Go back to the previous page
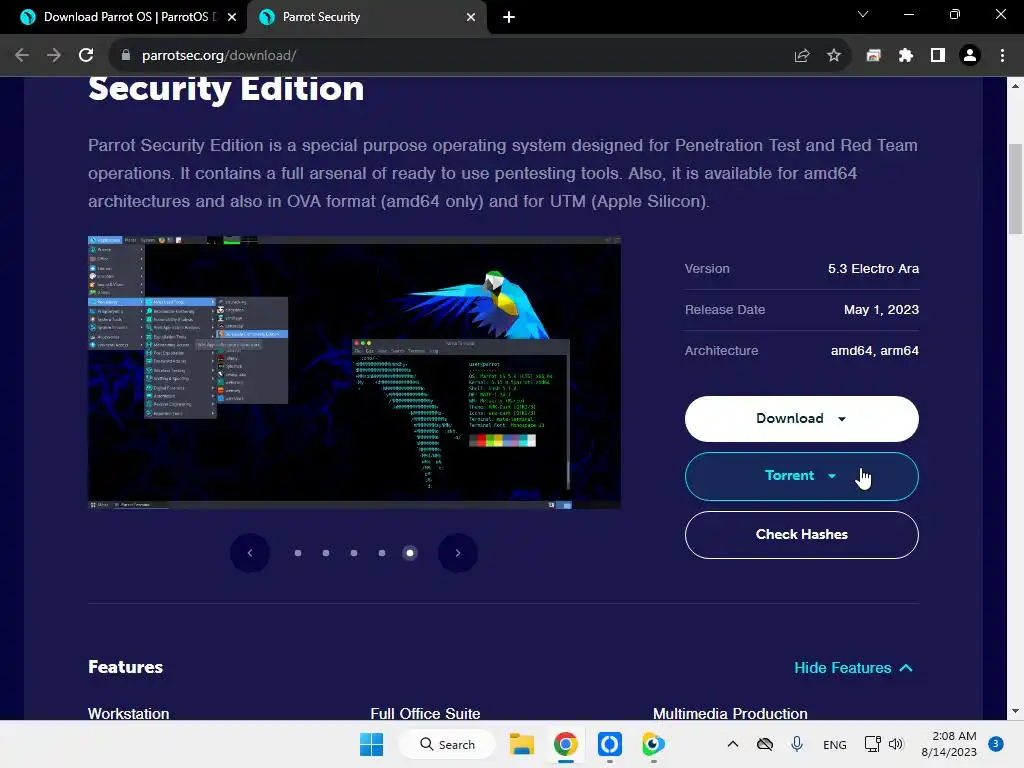Screen dimensions: 1024x768 [22, 56]
